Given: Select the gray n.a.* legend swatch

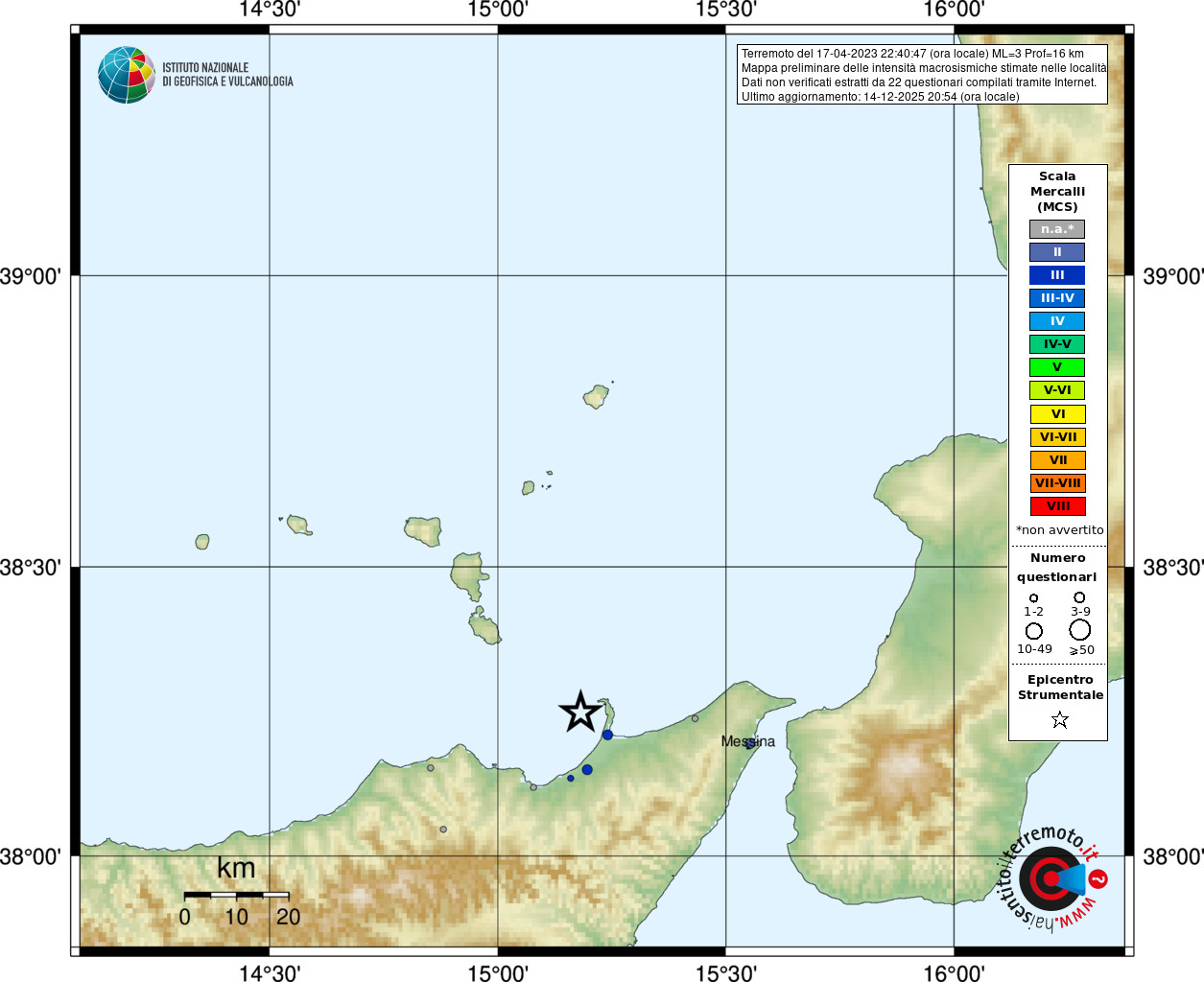Looking at the screenshot, I should pos(1057,229).
